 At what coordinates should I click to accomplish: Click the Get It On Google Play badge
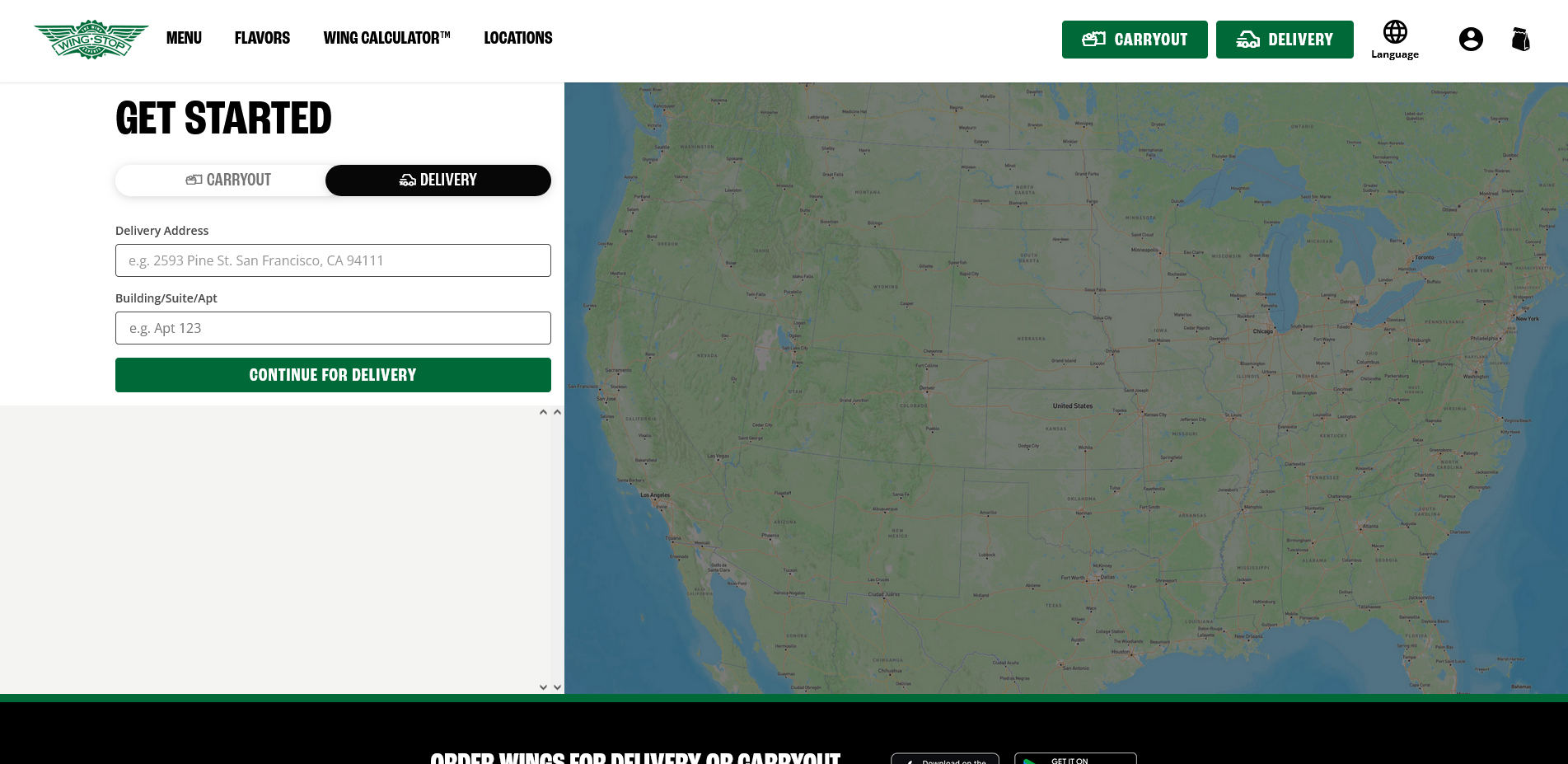(1075, 759)
